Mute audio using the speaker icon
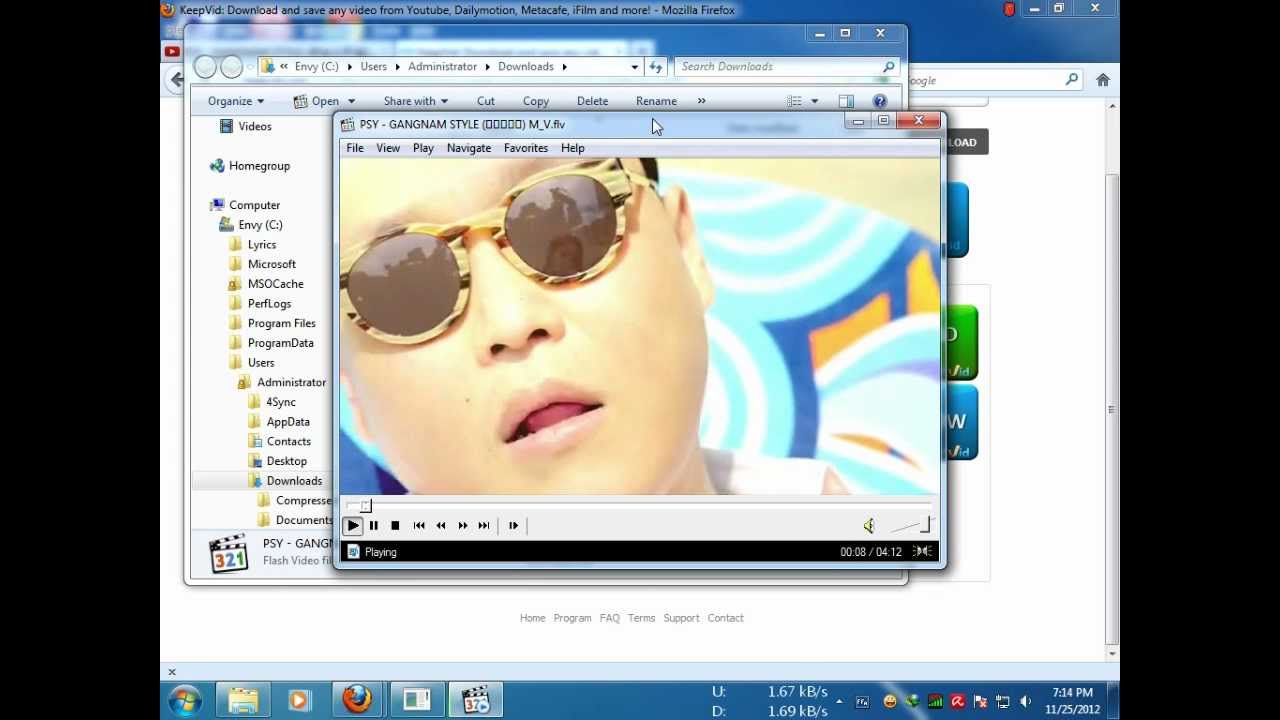 (869, 526)
